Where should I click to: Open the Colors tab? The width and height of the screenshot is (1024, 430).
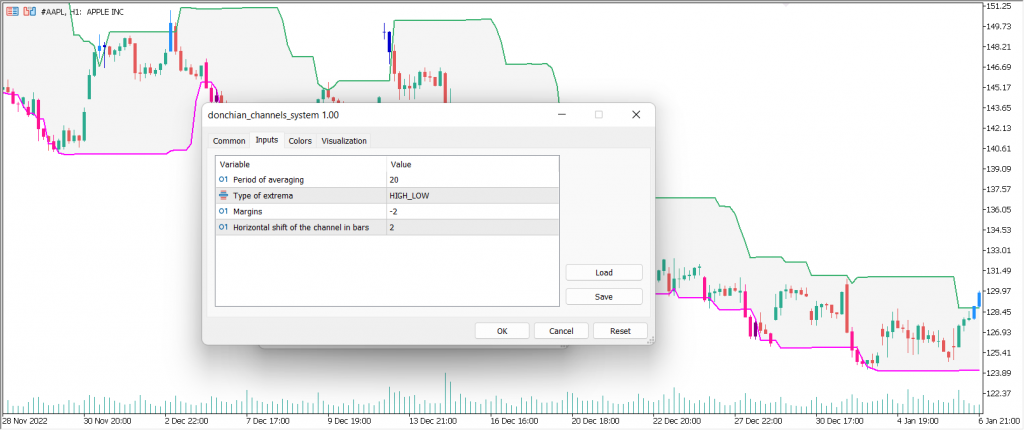pos(300,141)
